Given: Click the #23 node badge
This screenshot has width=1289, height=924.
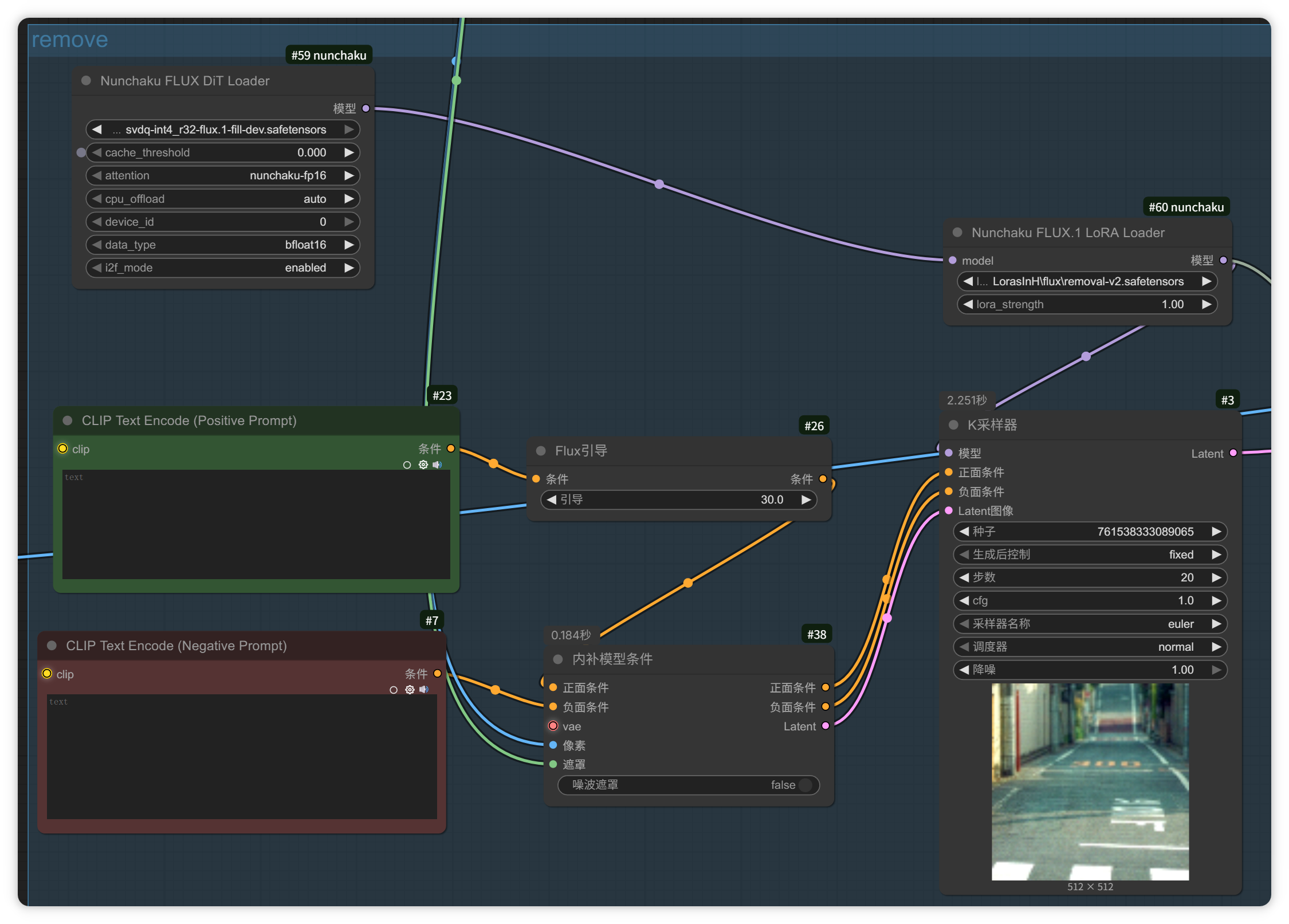Looking at the screenshot, I should click(442, 395).
